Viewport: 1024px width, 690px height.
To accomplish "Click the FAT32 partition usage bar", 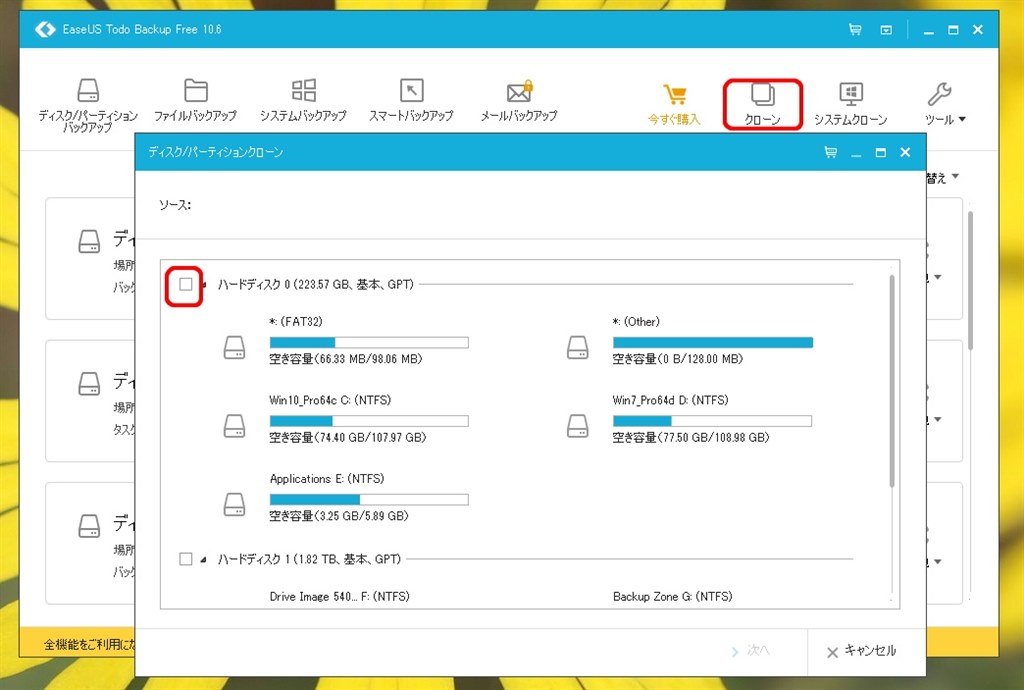I will tap(369, 342).
